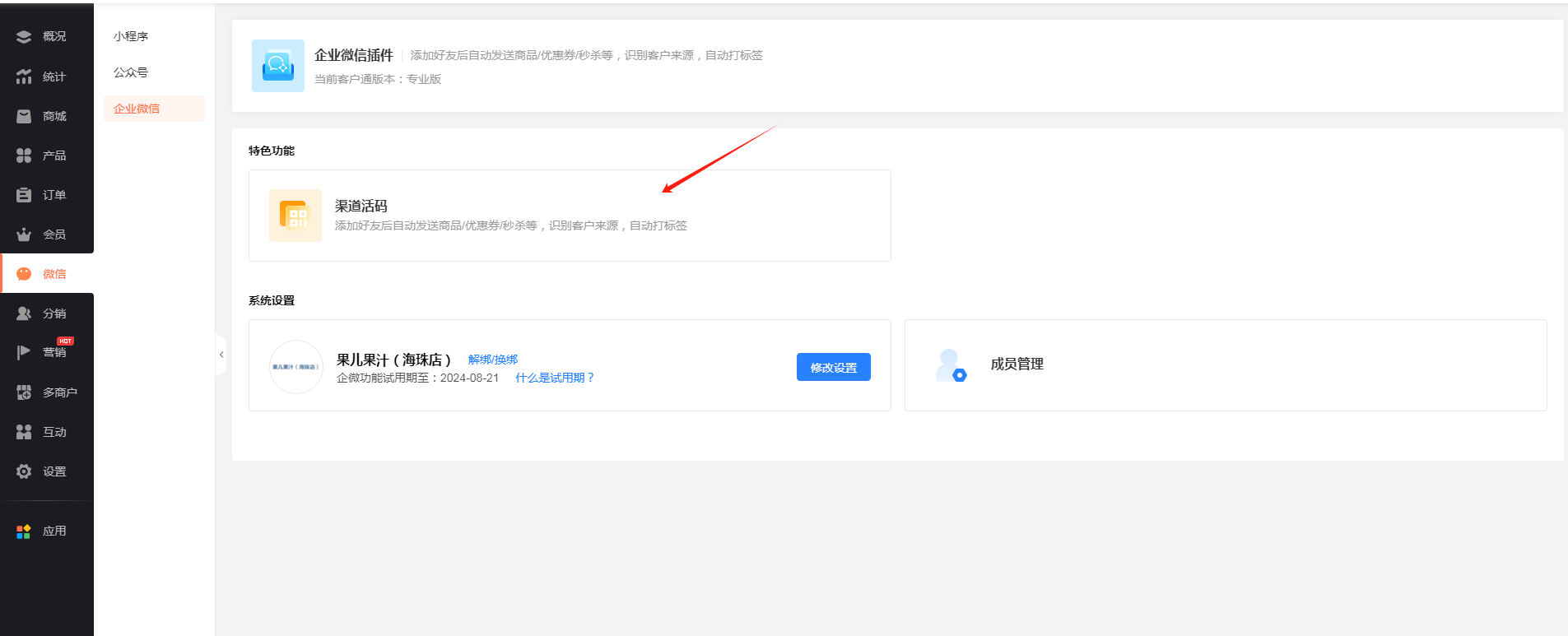Click the 修改设置 button

(834, 367)
